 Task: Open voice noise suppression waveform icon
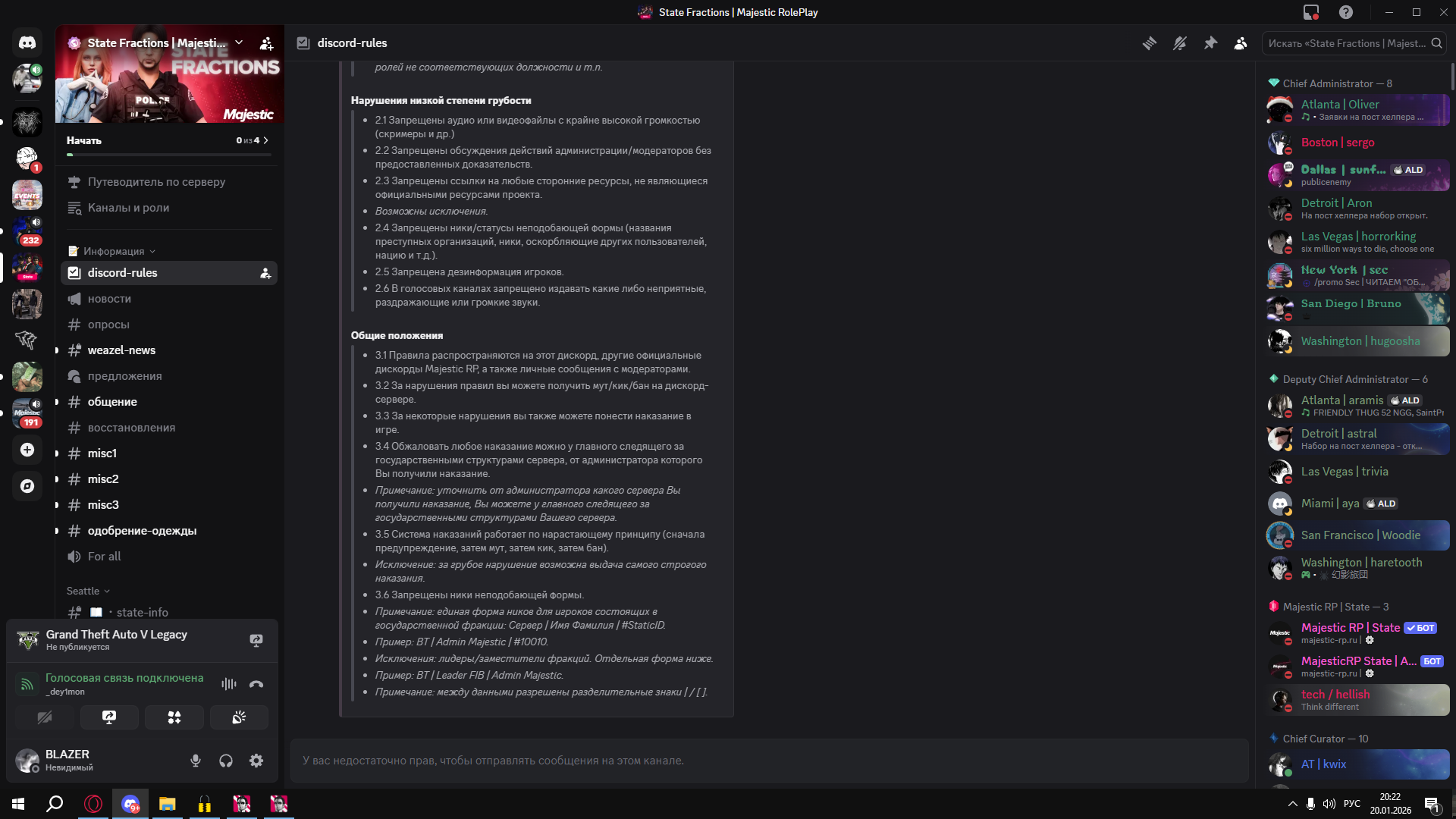coord(228,684)
